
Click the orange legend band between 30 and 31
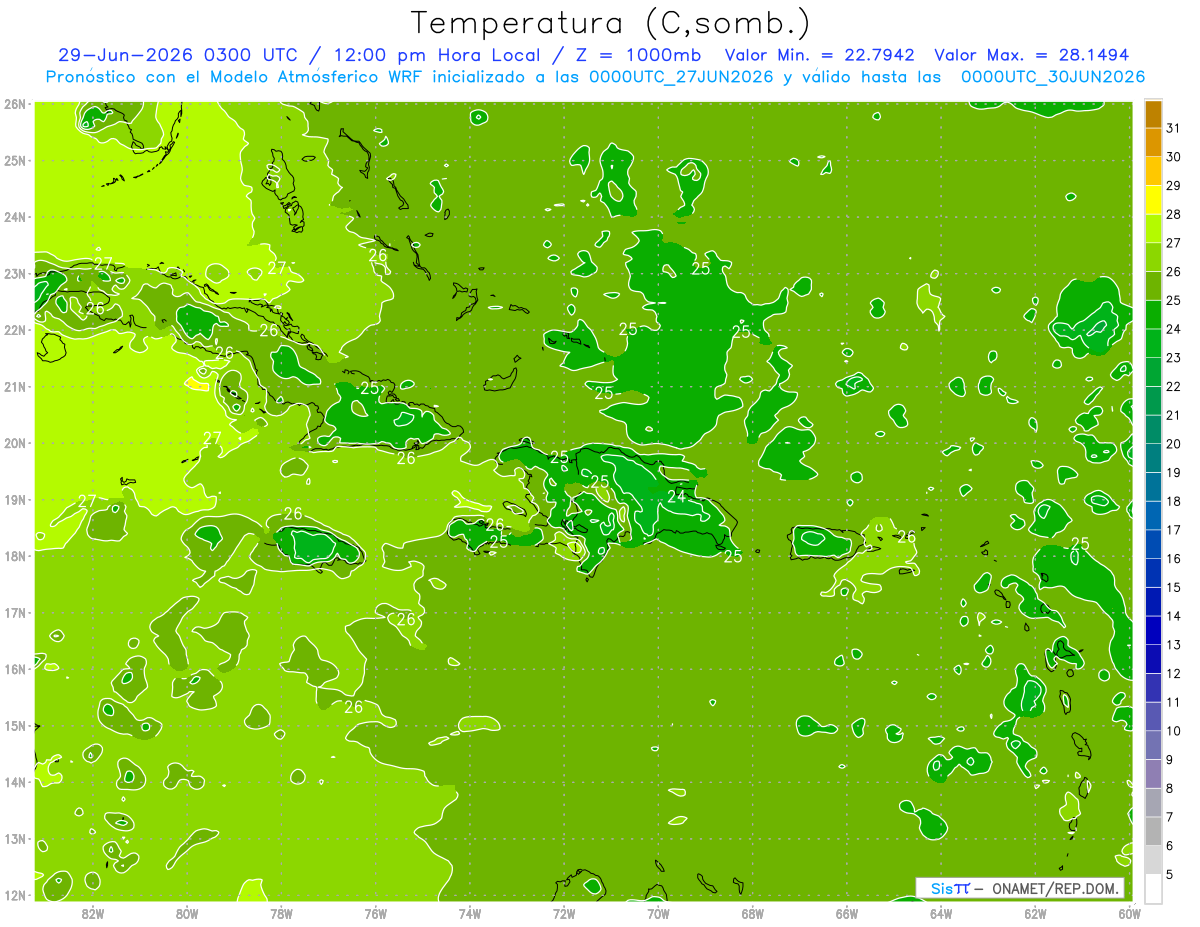(x=1153, y=143)
